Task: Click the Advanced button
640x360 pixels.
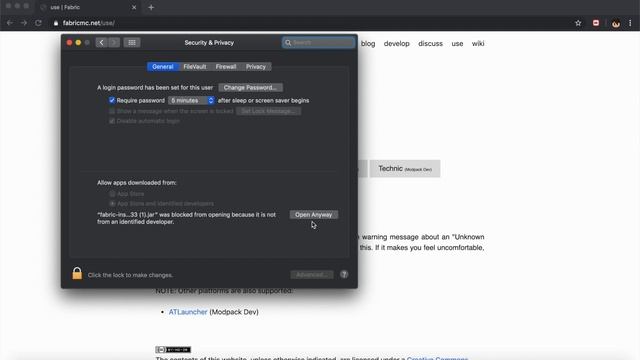Action: coord(312,275)
